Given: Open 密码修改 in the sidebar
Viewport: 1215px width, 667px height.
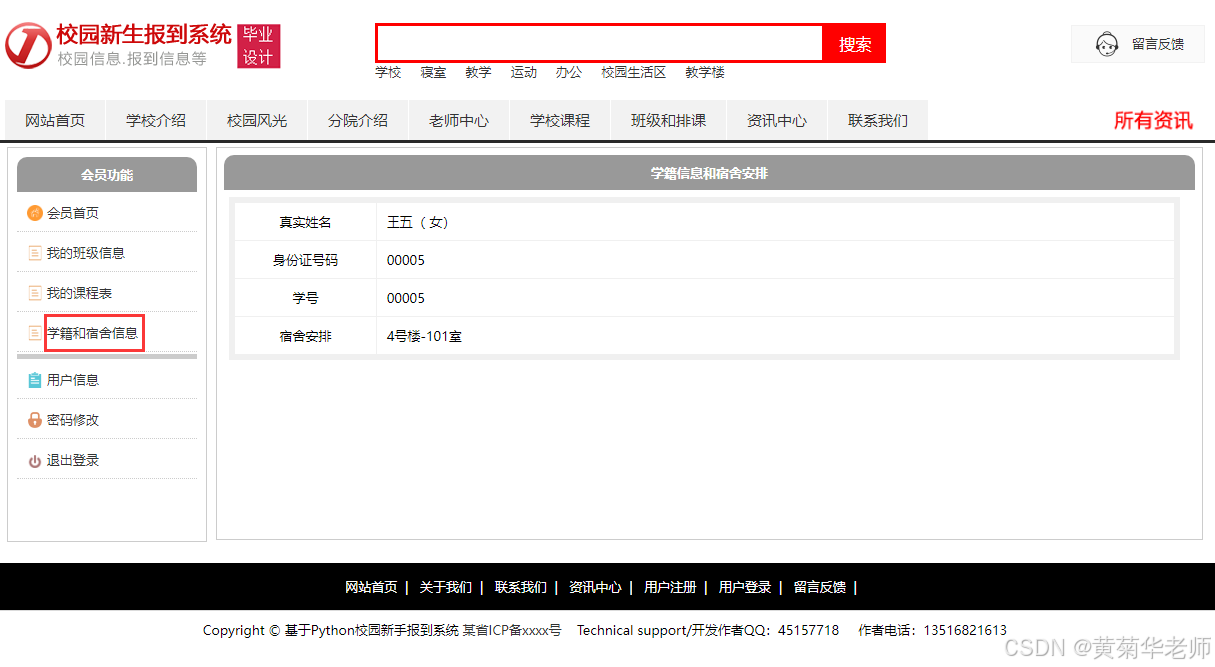Looking at the screenshot, I should click(73, 420).
